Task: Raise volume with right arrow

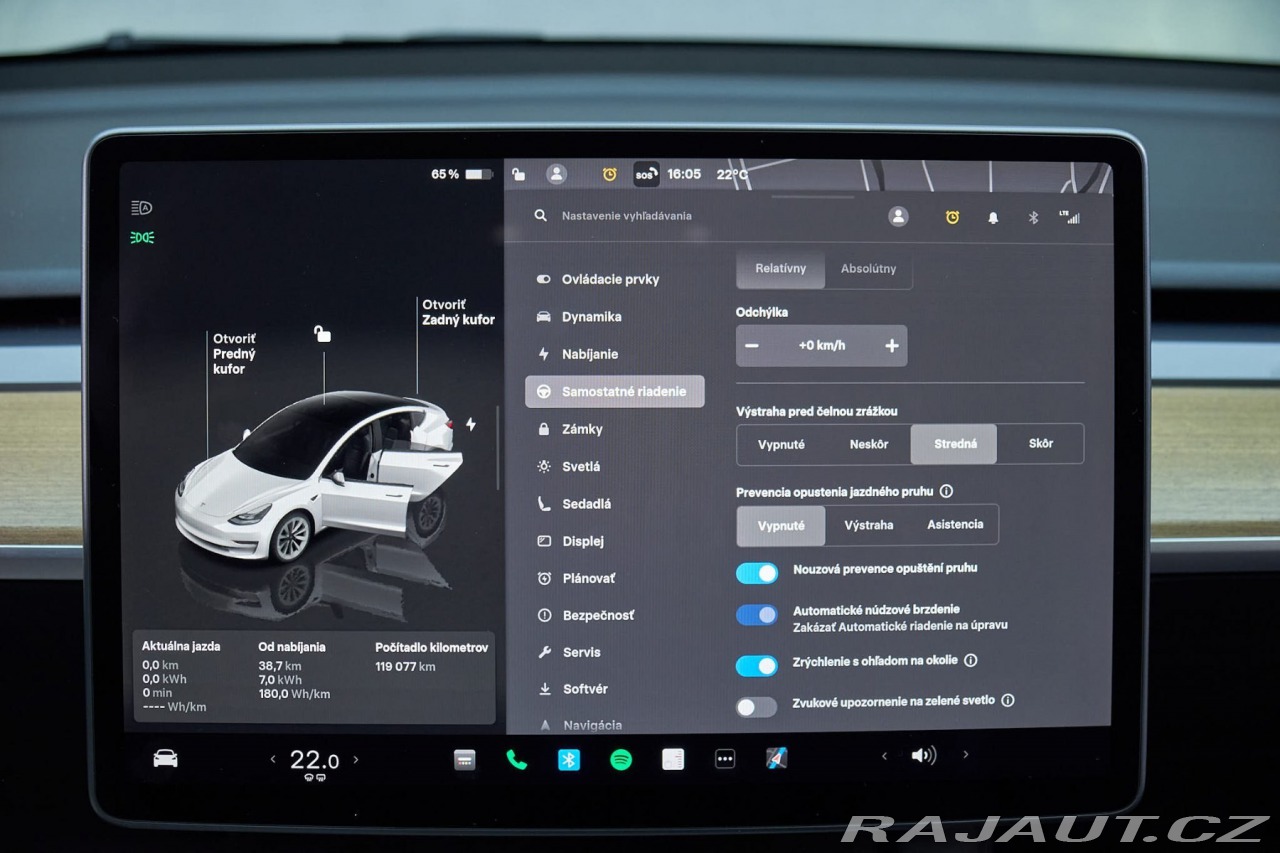Action: [x=965, y=755]
